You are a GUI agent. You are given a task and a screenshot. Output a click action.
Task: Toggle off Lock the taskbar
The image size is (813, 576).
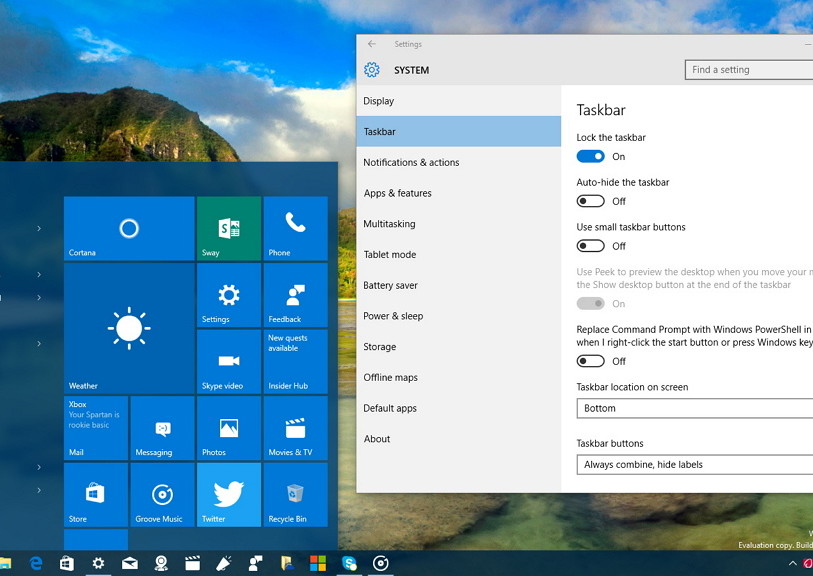click(x=591, y=156)
